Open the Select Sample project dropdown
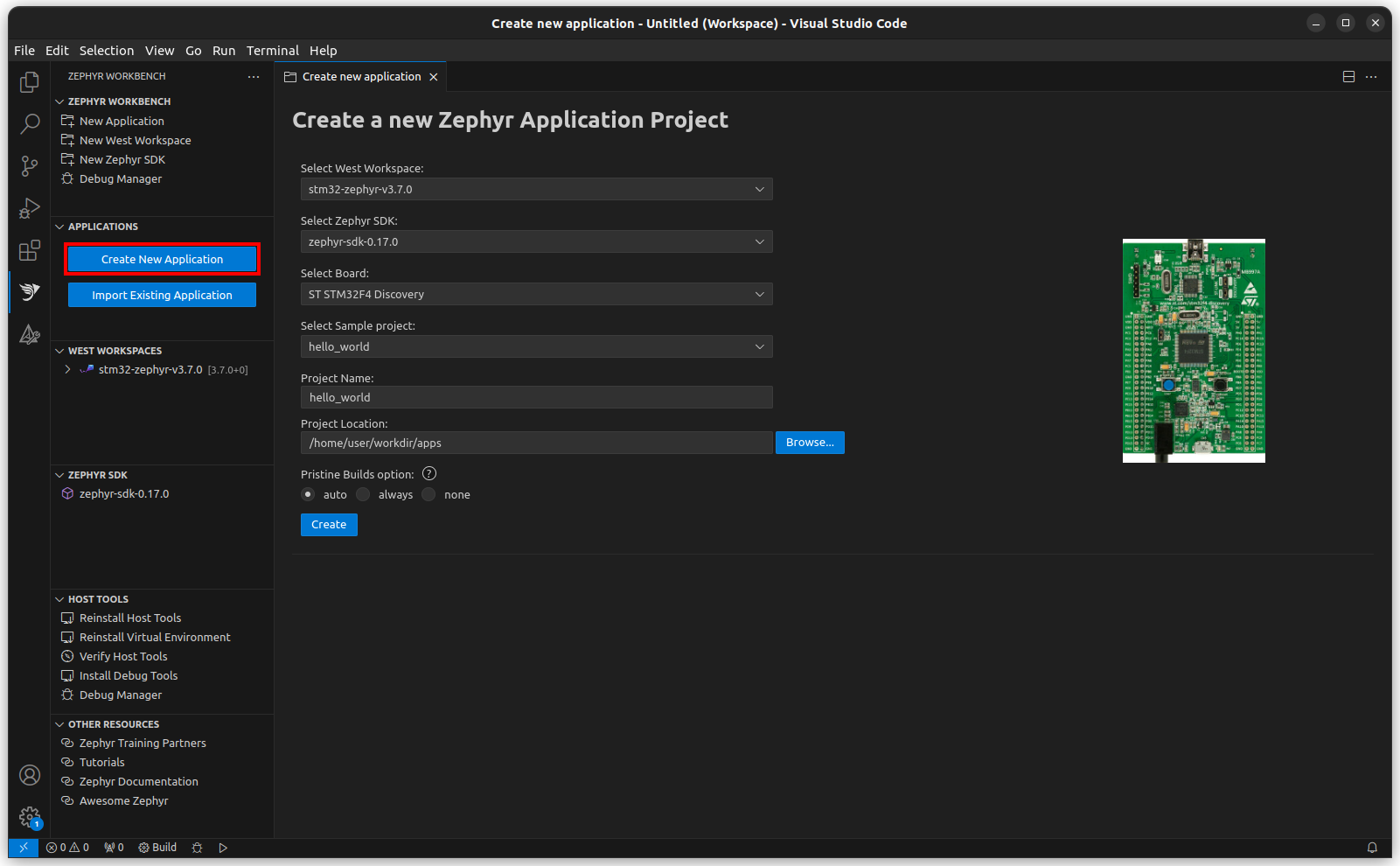1400x866 pixels. pyautogui.click(x=536, y=346)
